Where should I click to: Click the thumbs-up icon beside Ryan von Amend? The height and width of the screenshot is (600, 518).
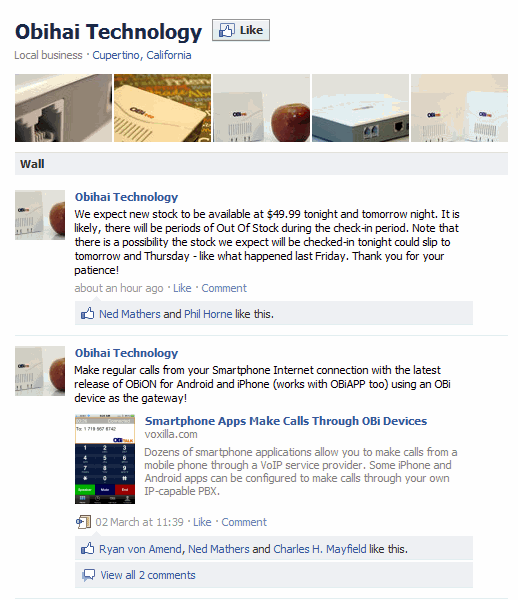click(87, 548)
